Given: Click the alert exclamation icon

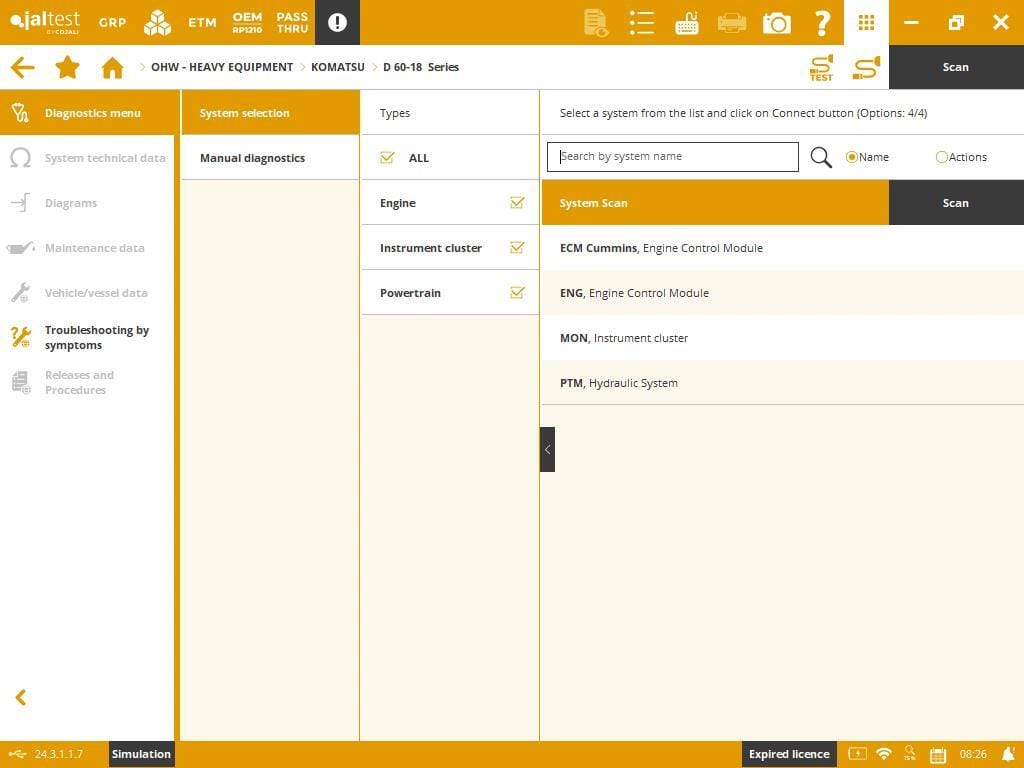Looking at the screenshot, I should 337,22.
